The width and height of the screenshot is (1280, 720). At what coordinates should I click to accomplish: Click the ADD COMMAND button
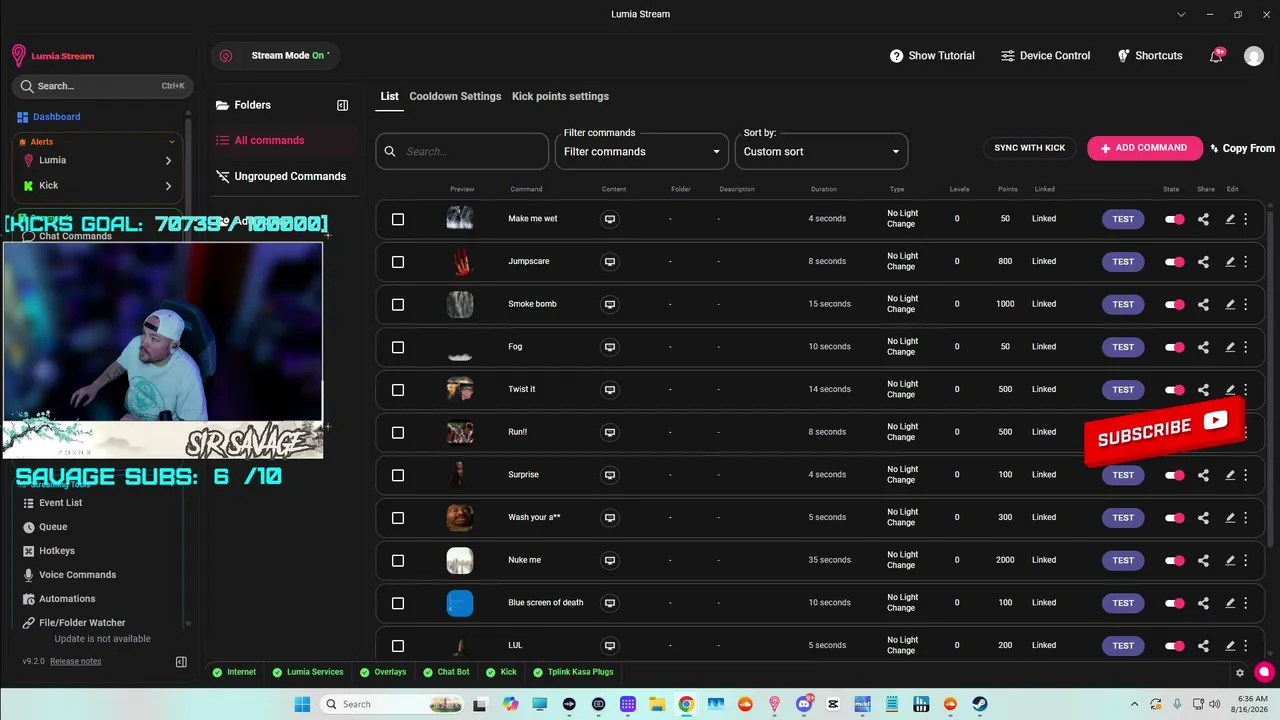(x=1144, y=148)
